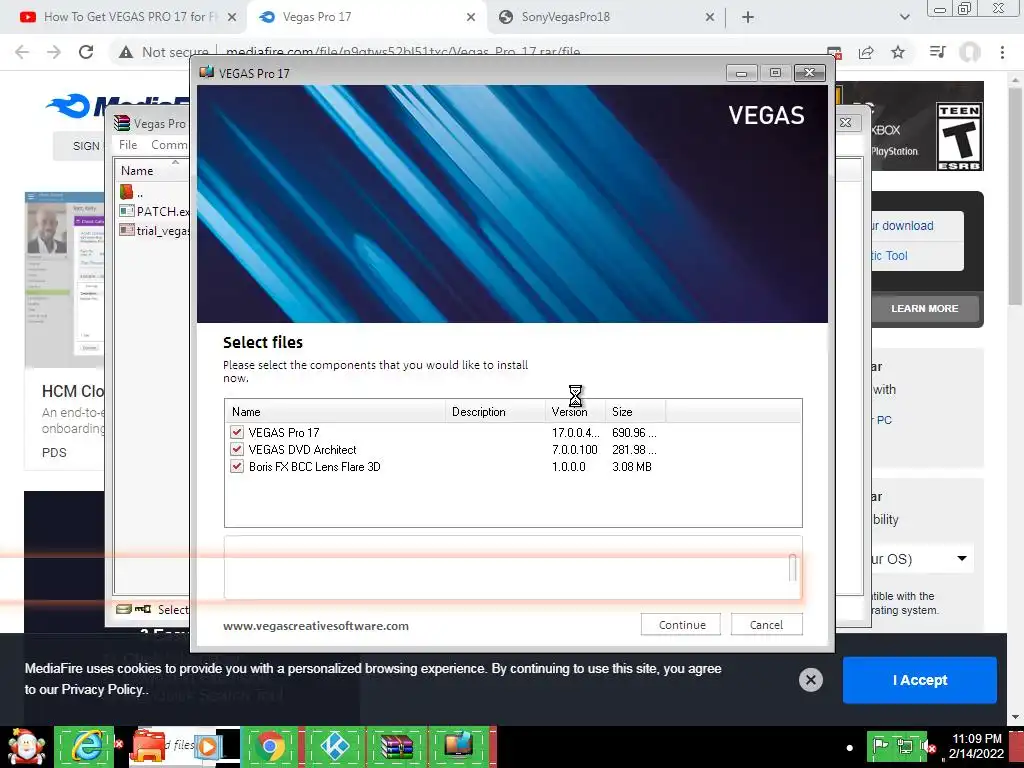Switch to the YouTube 'How To Get VEGAS PRO 17' tab

pos(129,17)
